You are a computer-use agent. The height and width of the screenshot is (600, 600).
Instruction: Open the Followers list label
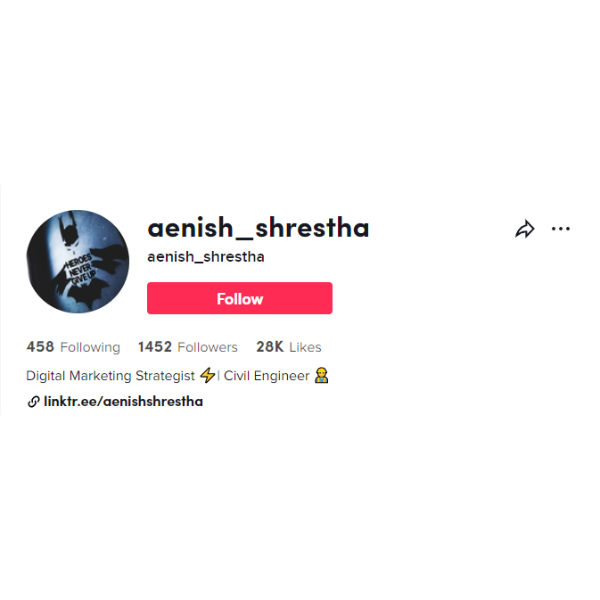(207, 347)
